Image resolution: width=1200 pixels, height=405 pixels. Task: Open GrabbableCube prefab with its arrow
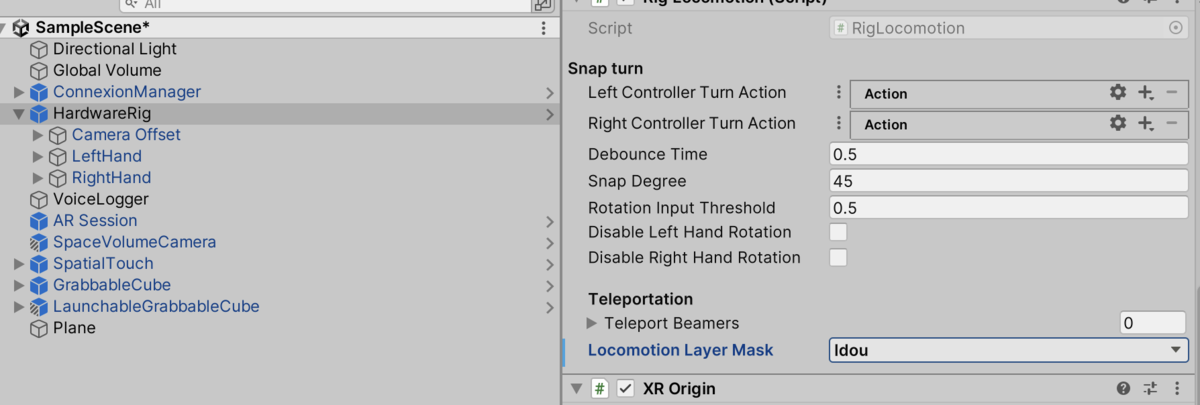(550, 285)
